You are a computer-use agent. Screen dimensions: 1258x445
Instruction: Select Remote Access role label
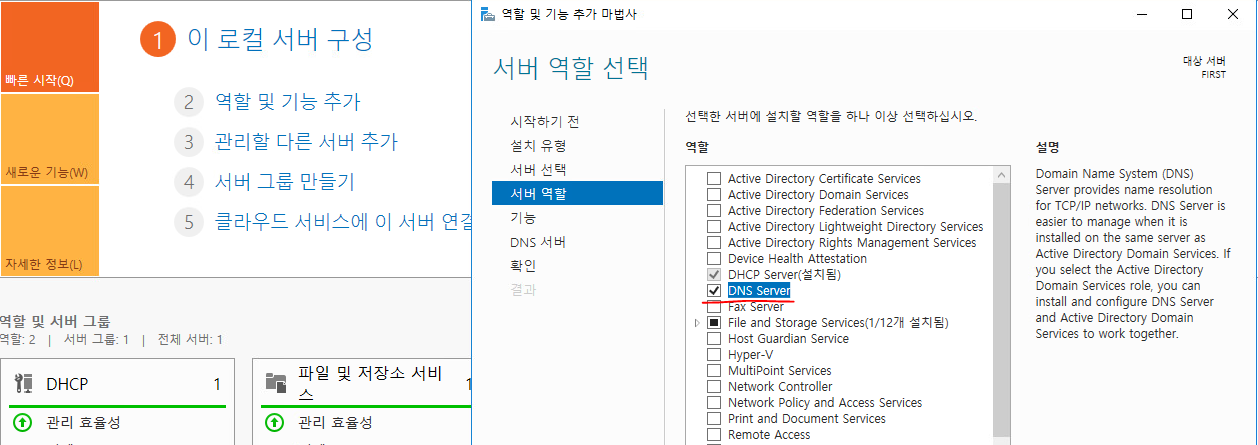tap(769, 435)
